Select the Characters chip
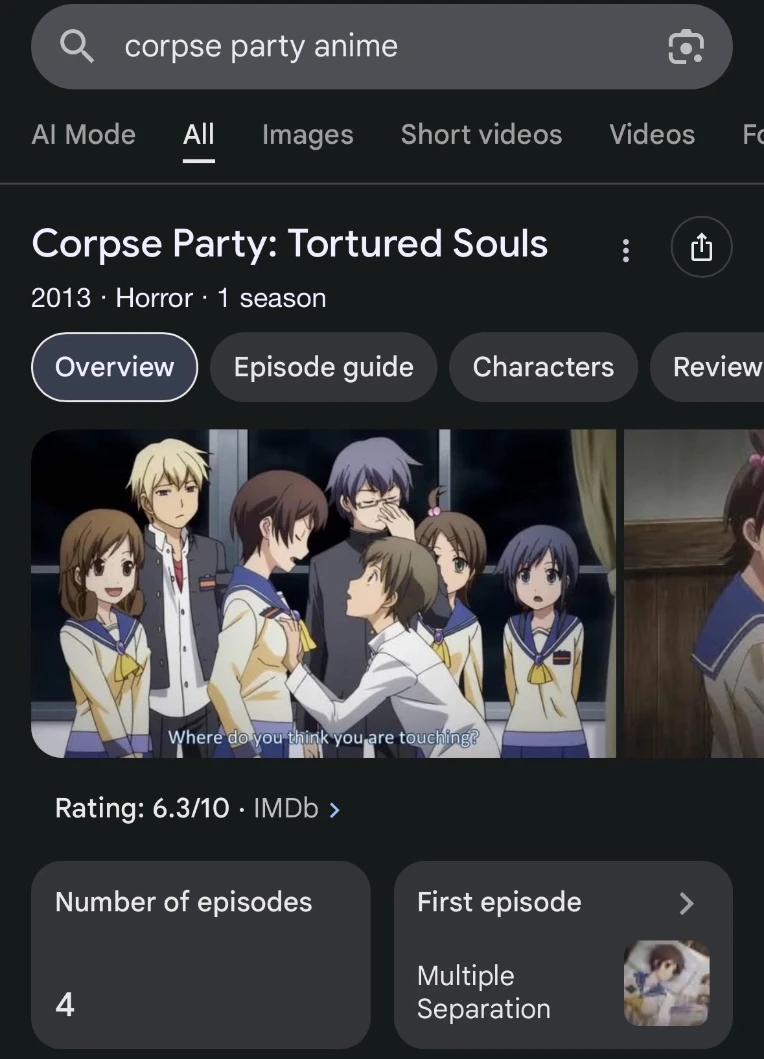This screenshot has width=764, height=1059. (x=543, y=367)
